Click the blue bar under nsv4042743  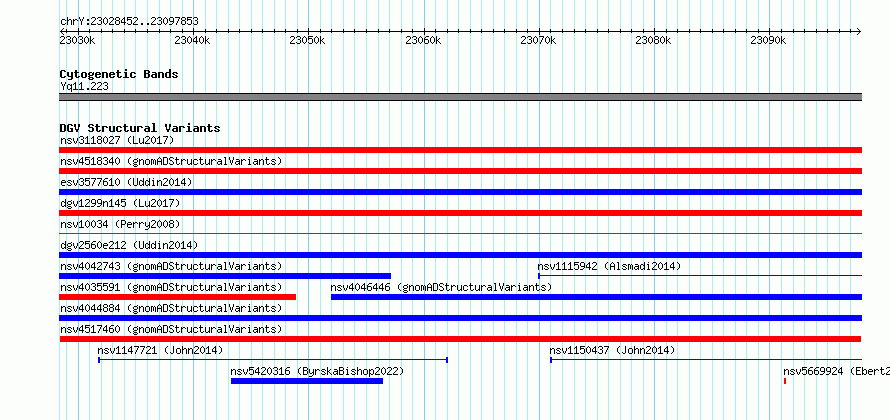coord(225,276)
